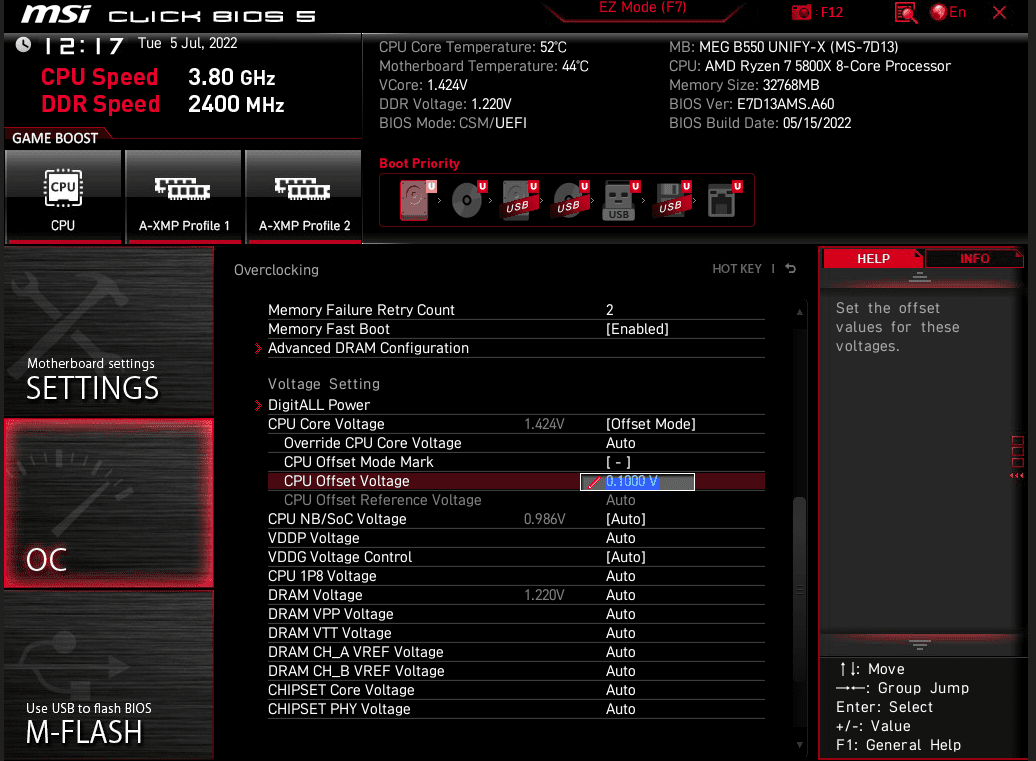Open VDDG Voltage Control [Auto] dropdown

tap(626, 558)
